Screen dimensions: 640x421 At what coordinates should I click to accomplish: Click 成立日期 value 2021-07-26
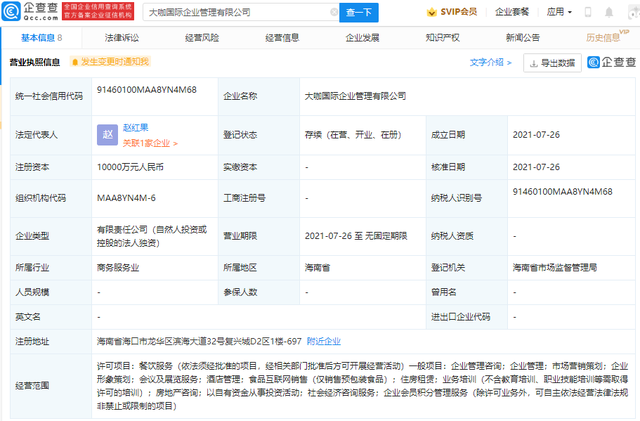click(x=536, y=135)
